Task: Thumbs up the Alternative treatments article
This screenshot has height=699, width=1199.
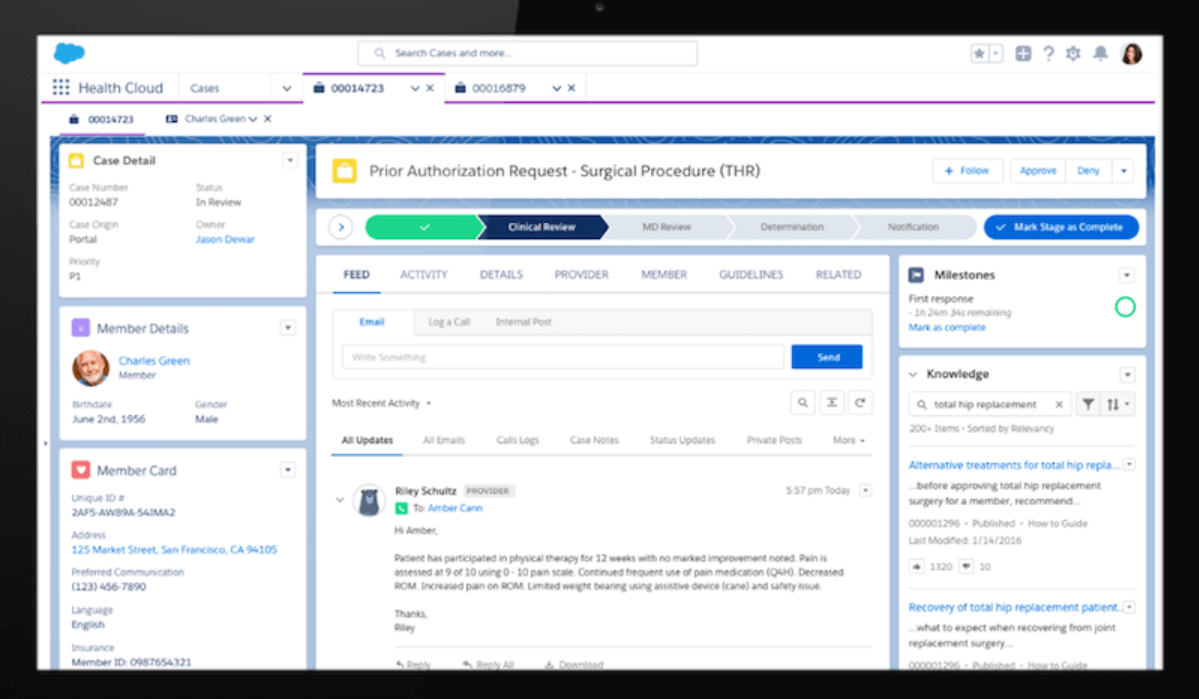Action: point(917,566)
